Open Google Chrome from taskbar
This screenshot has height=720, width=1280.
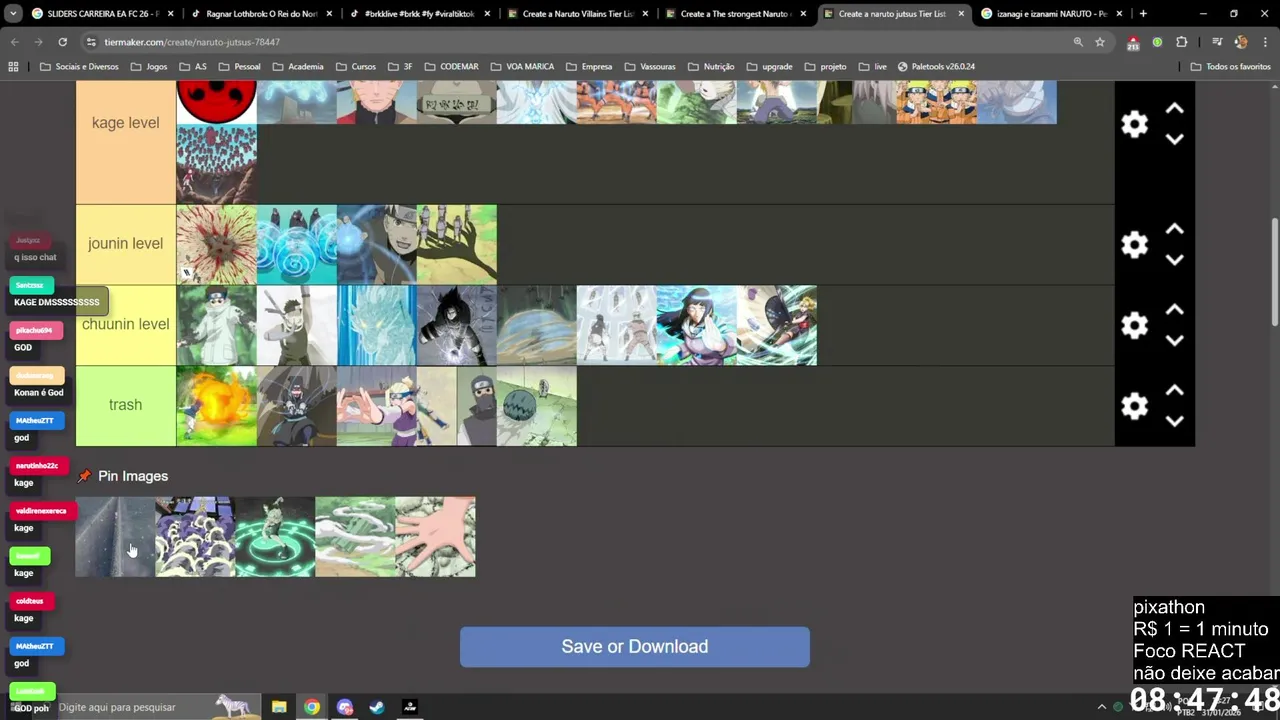pyautogui.click(x=312, y=707)
